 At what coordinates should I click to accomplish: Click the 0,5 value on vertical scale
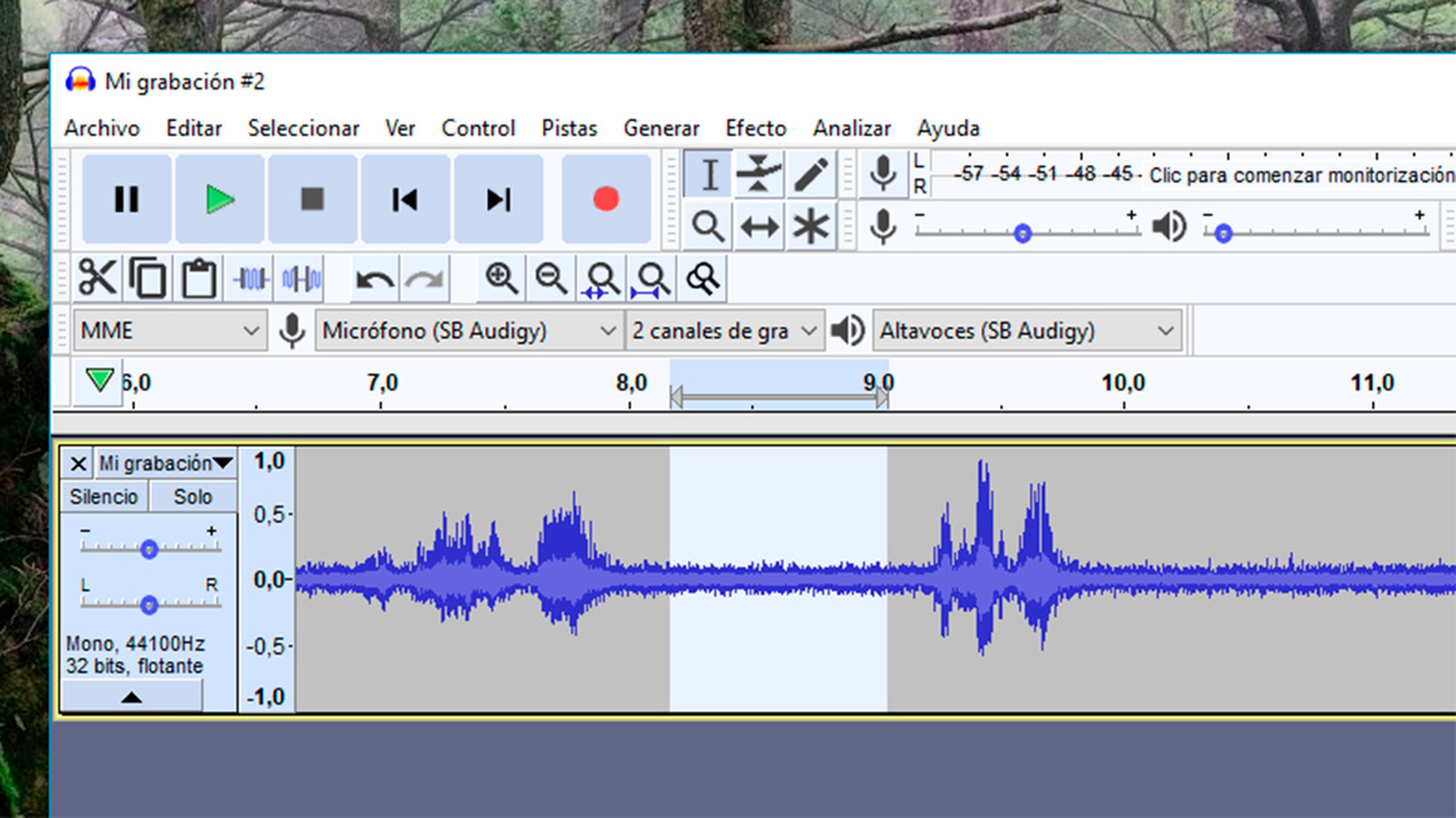270,515
